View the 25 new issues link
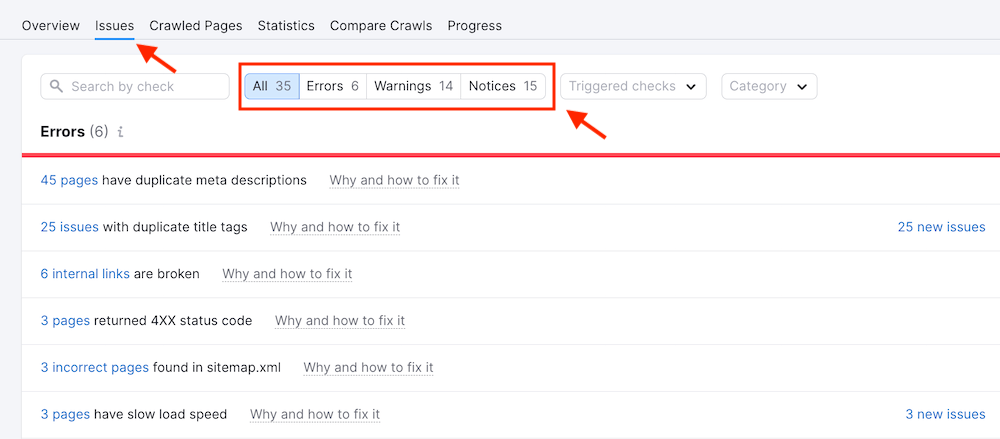The height and width of the screenshot is (439, 1000). [941, 227]
